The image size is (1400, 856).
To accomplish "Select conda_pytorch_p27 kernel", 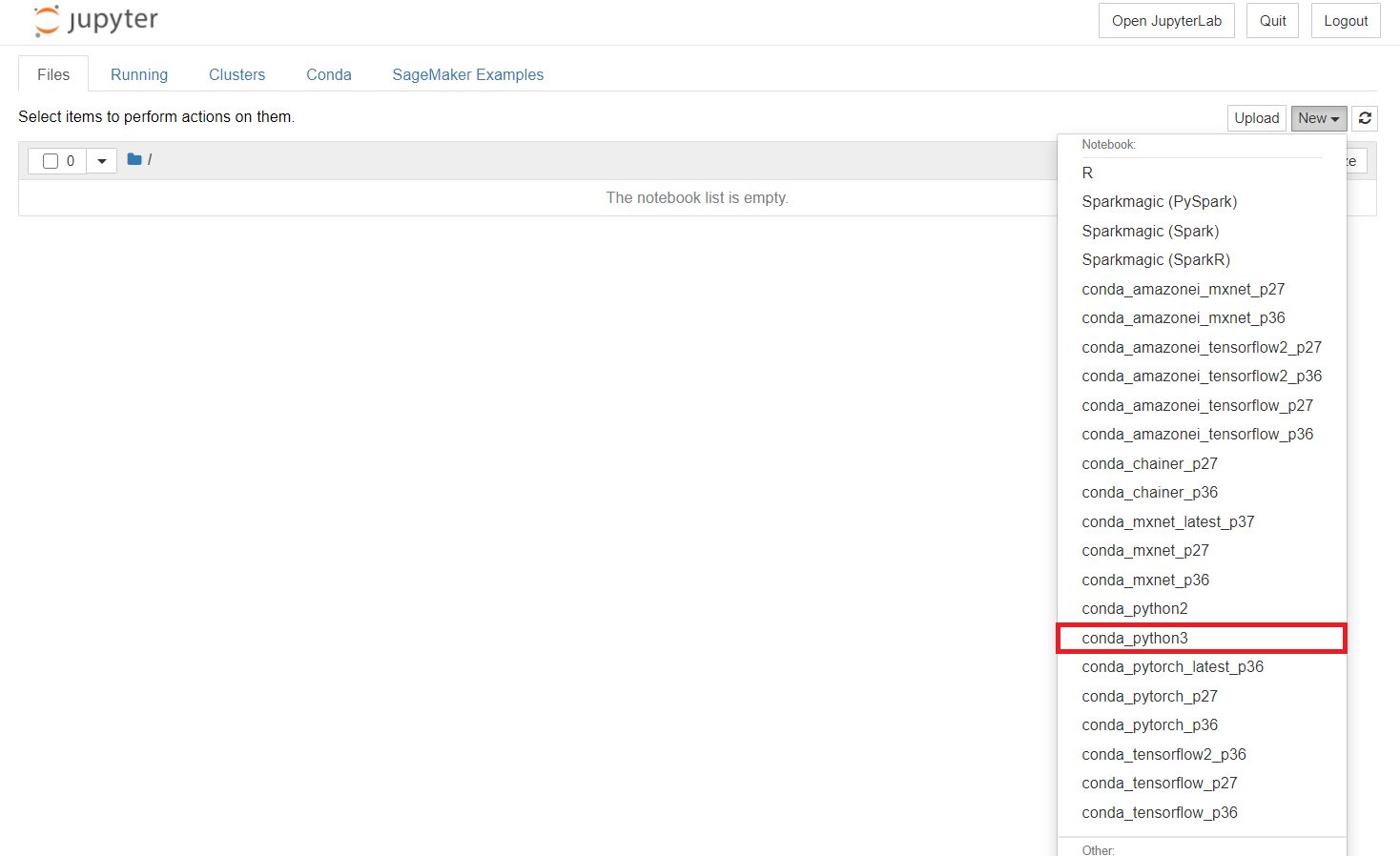I will (x=1202, y=696).
